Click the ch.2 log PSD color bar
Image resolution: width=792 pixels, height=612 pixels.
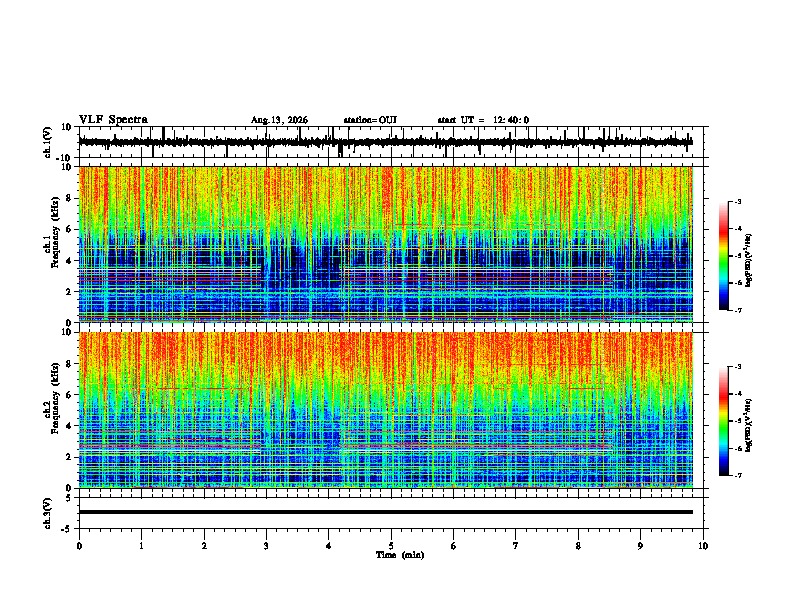724,421
